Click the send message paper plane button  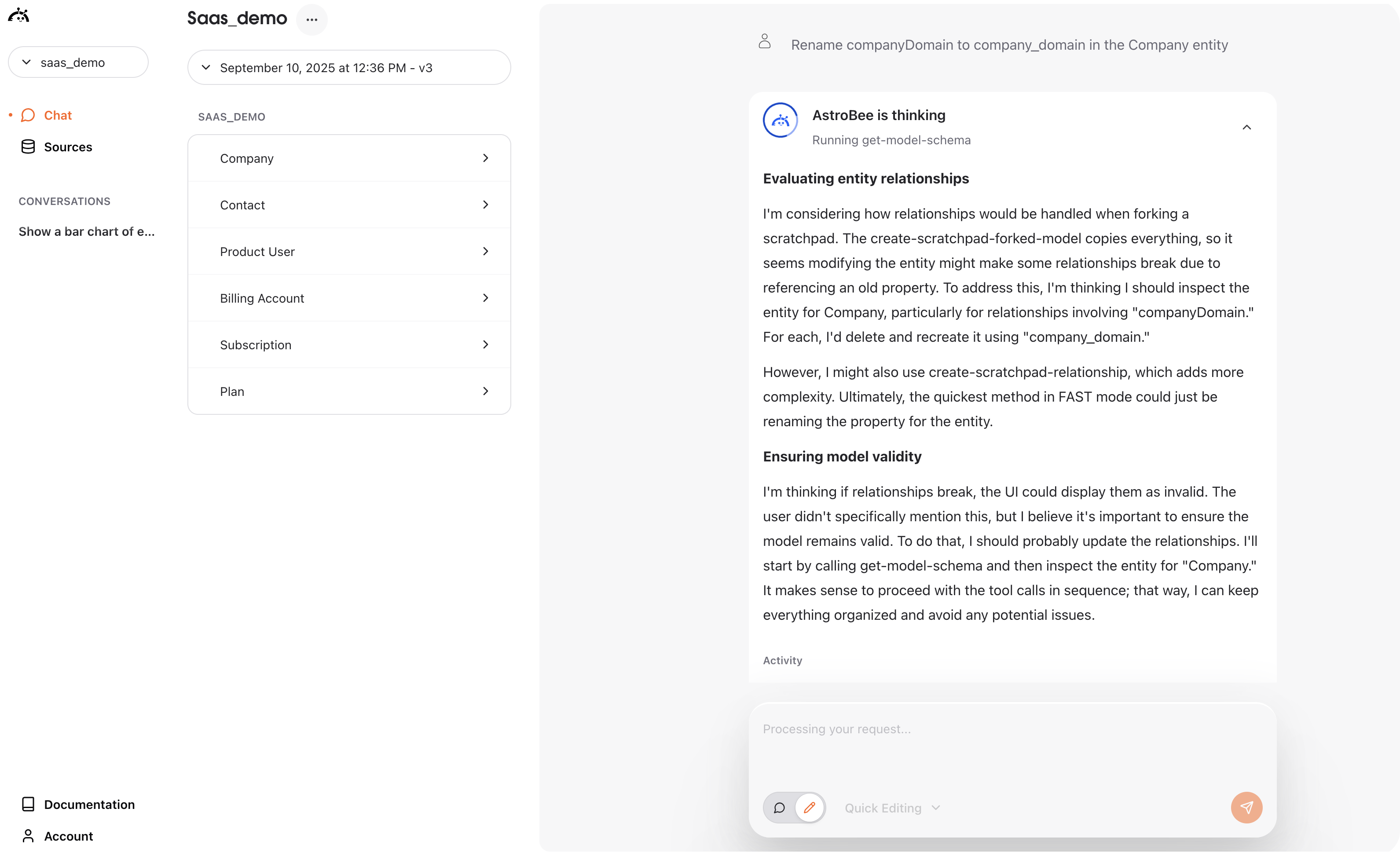[x=1246, y=807]
